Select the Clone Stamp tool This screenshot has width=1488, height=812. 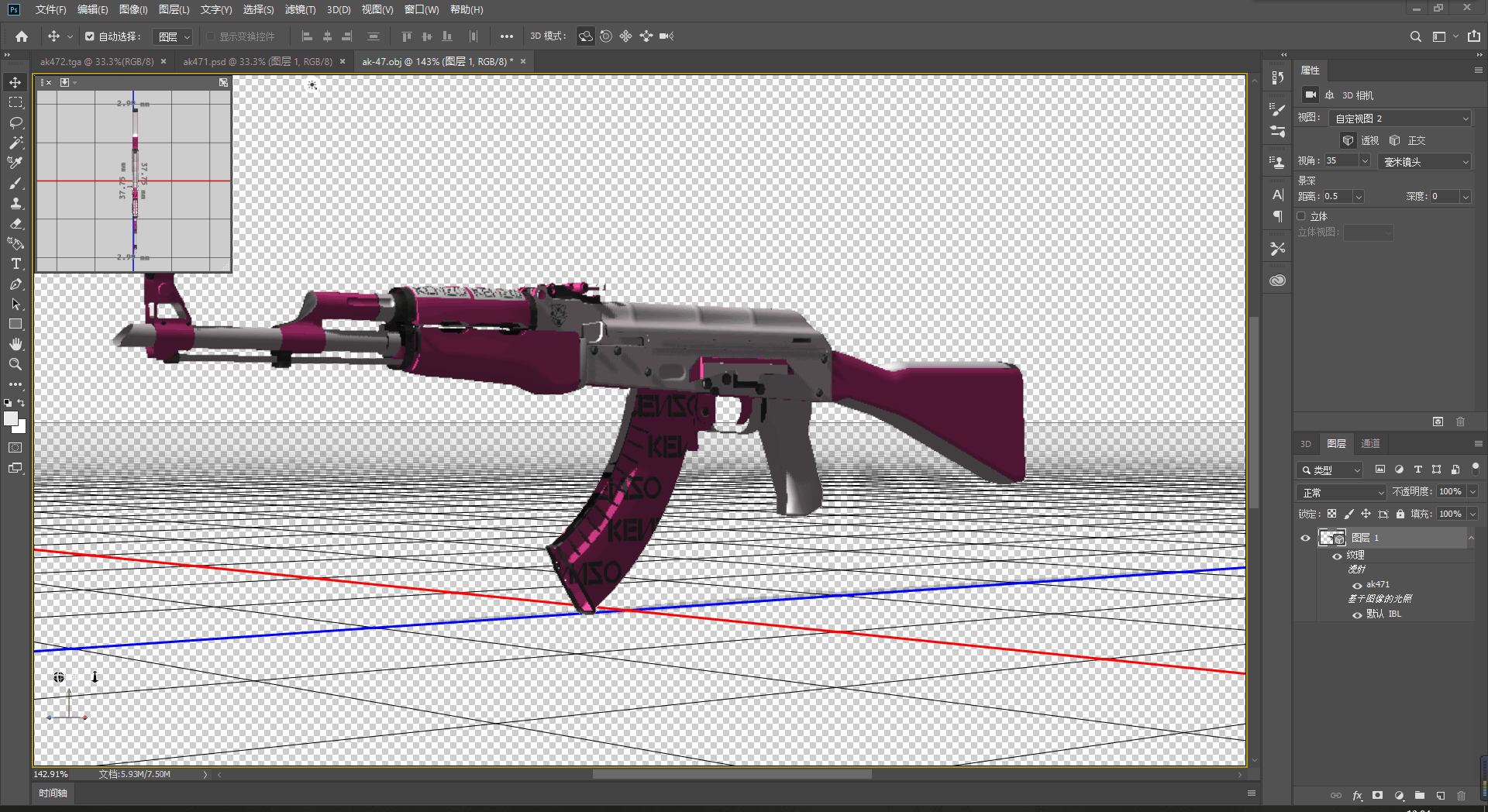pos(15,203)
